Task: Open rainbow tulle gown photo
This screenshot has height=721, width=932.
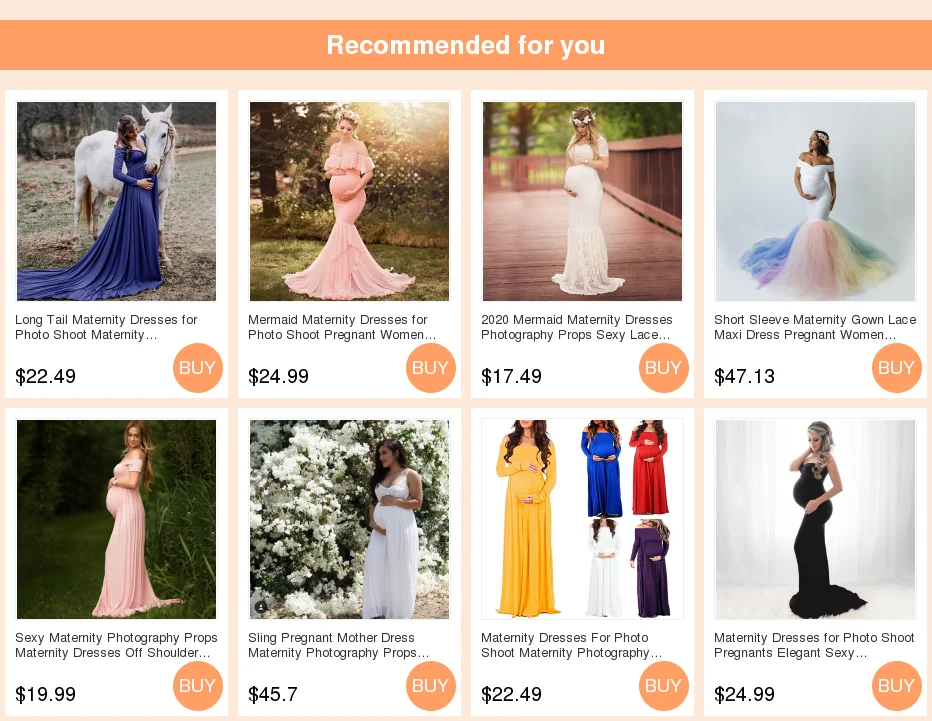Action: click(816, 201)
